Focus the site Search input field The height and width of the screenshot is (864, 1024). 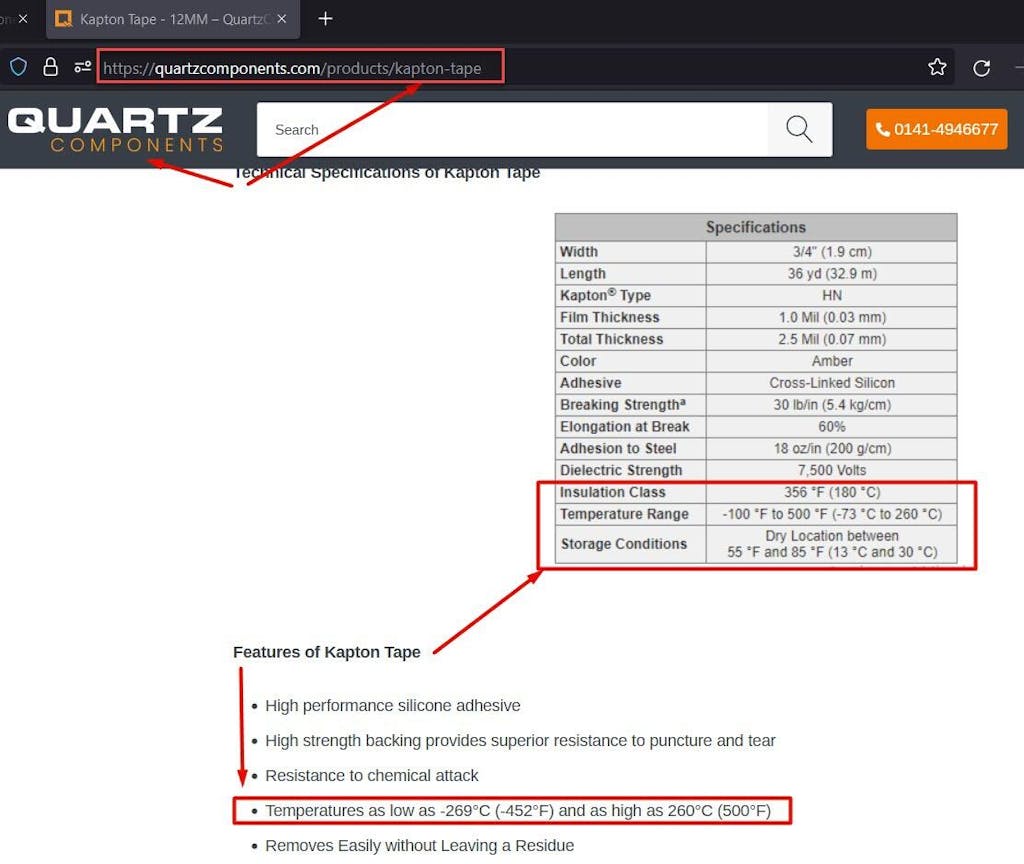[512, 129]
